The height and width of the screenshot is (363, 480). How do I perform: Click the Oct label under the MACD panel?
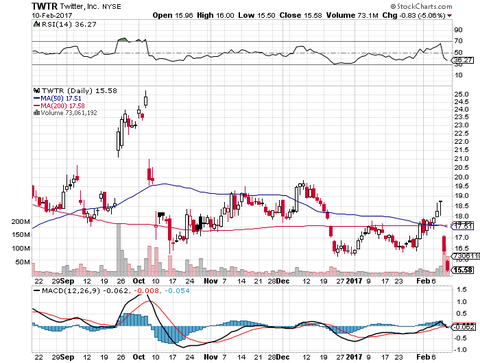tap(139, 357)
